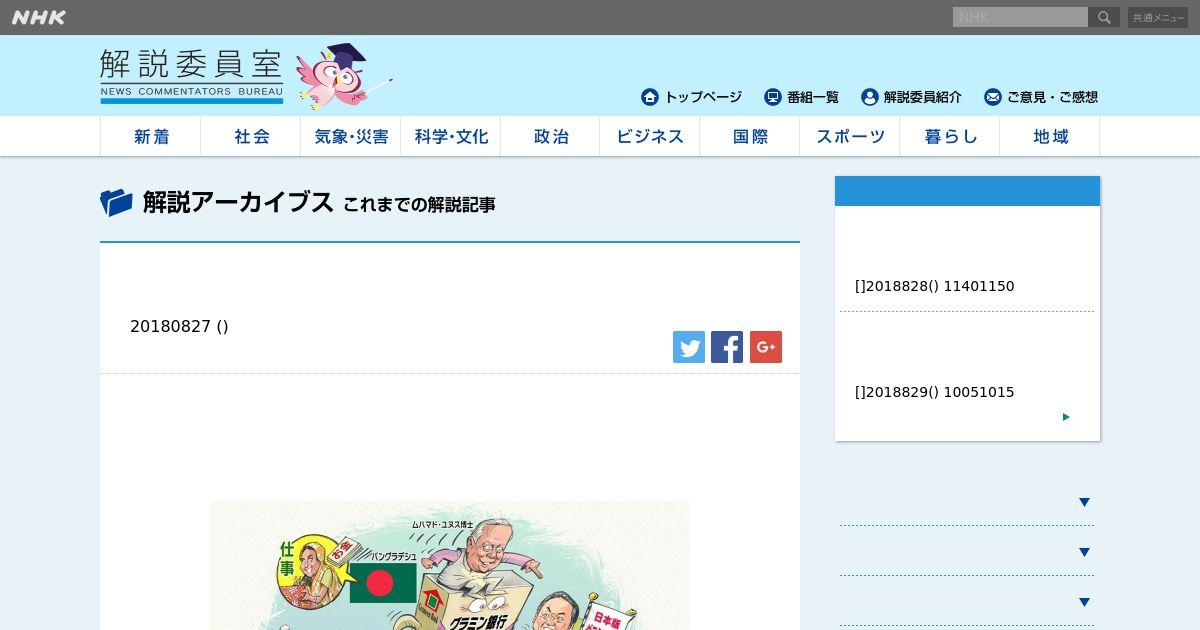Share the article on Facebook
Screen dimensions: 1200x630
727,347
